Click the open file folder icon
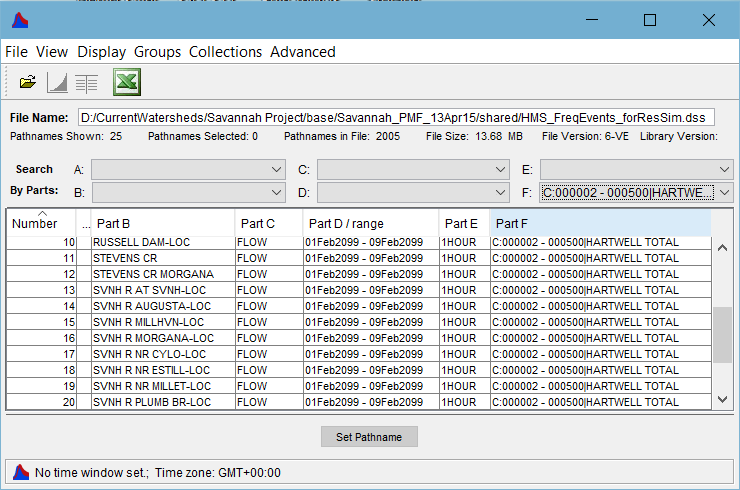This screenshot has height=490, width=740. (28, 83)
